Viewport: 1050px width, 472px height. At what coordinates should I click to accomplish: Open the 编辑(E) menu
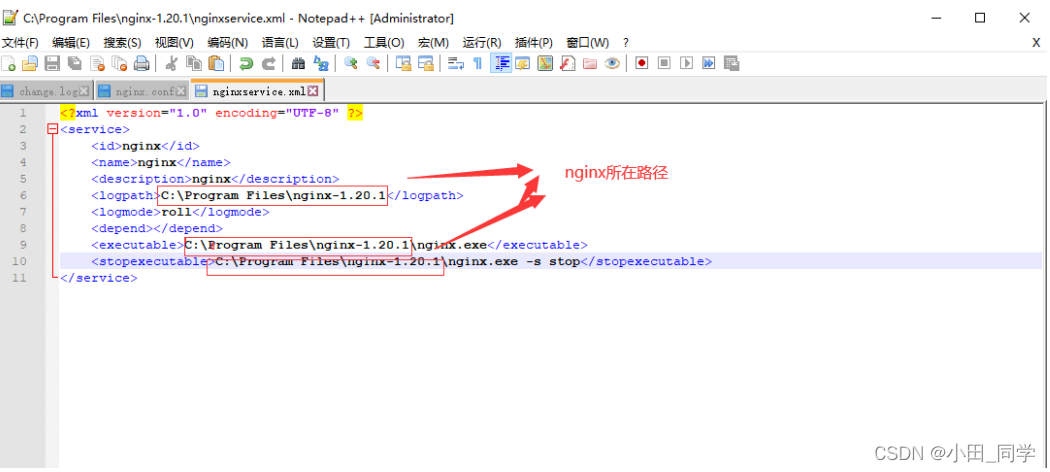tap(71, 43)
